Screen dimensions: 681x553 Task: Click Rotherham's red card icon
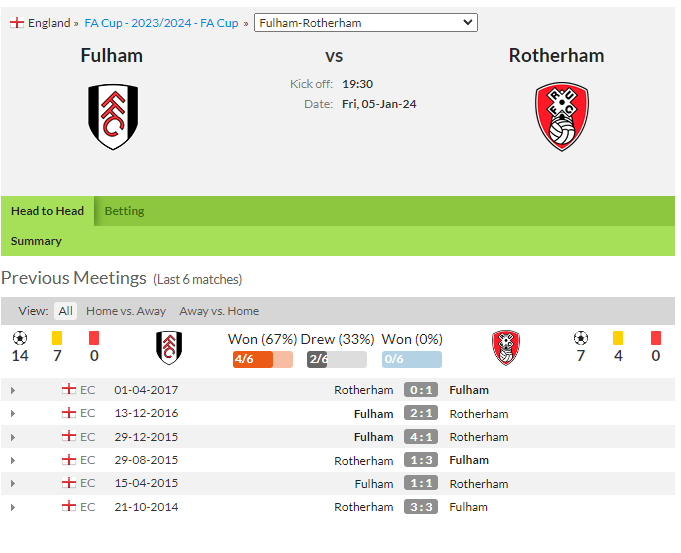[656, 338]
